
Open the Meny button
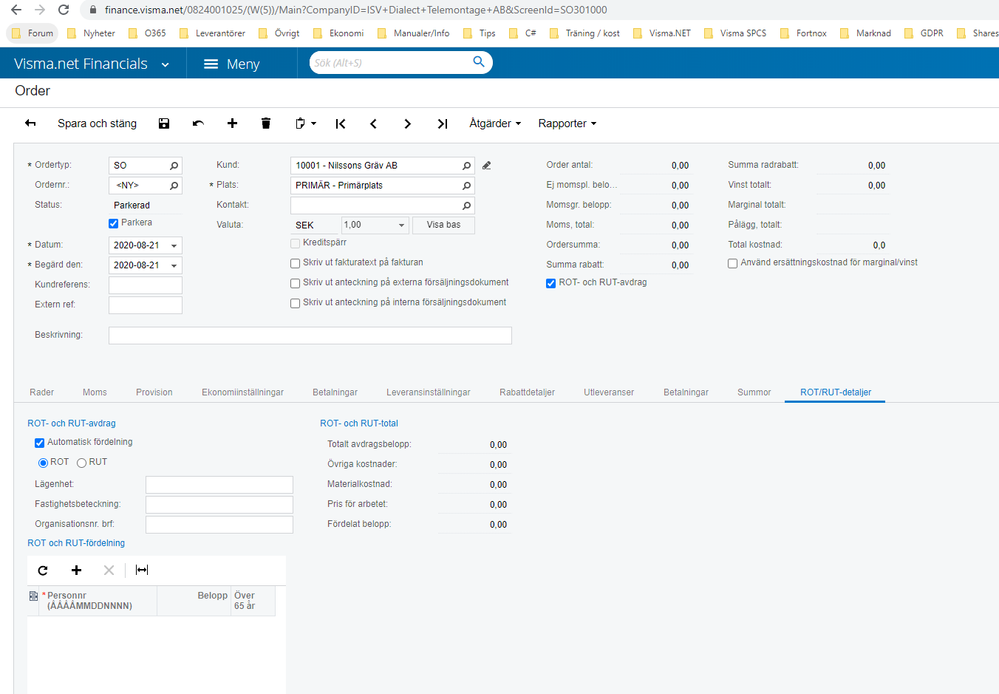[231, 64]
